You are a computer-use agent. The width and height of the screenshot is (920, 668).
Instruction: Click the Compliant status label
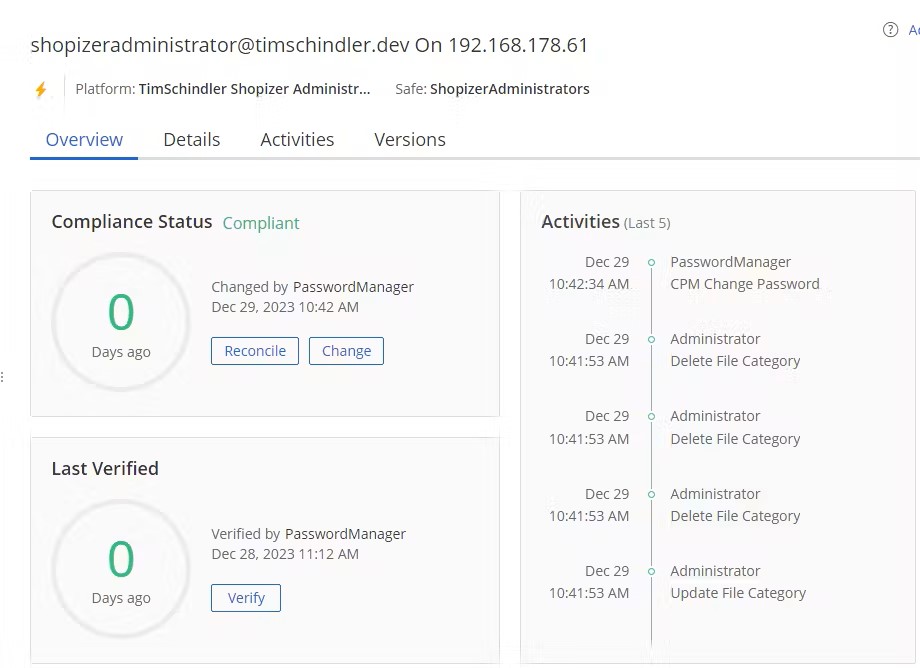click(x=261, y=223)
